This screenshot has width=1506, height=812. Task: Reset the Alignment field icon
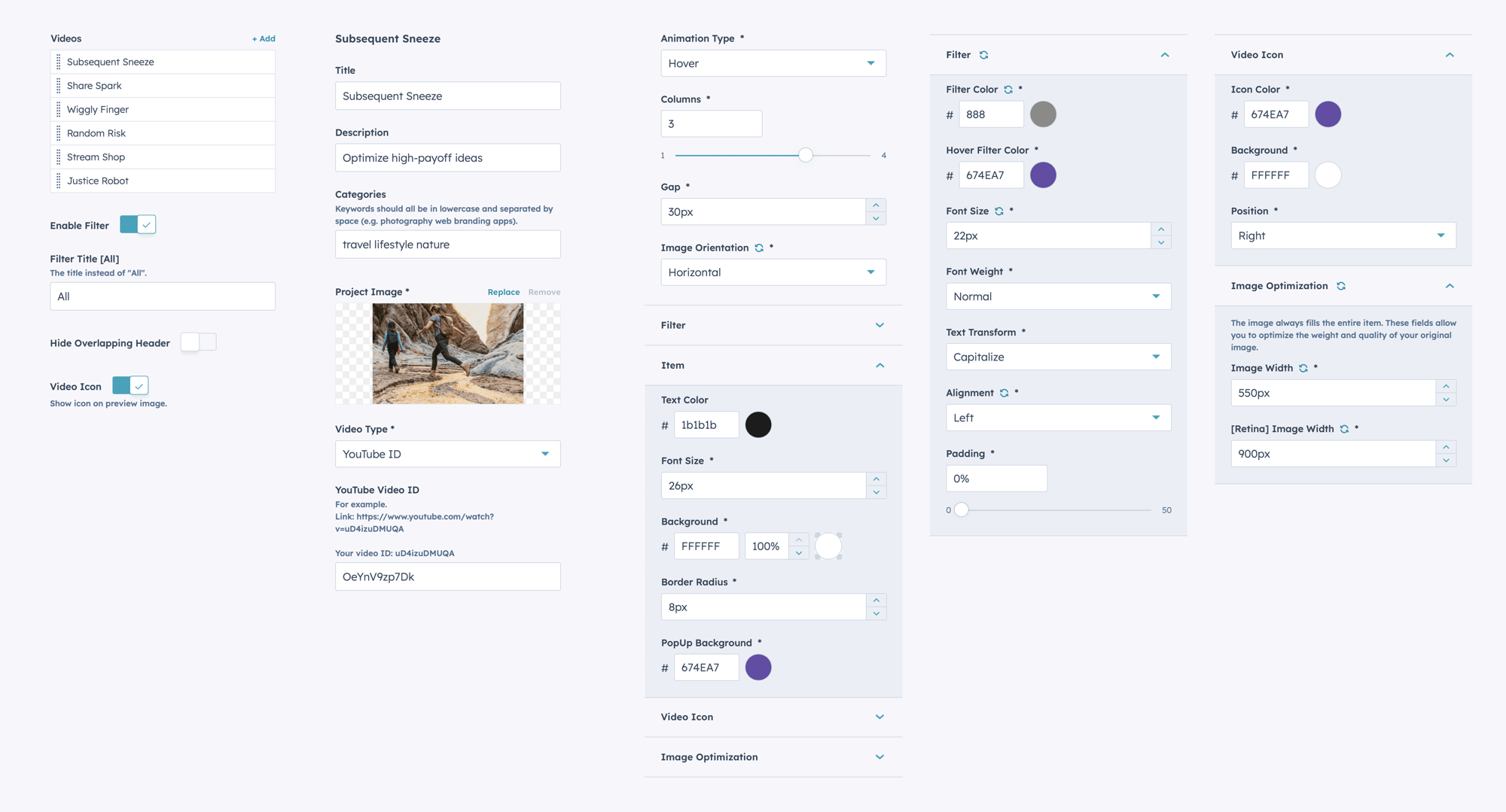tap(1004, 393)
